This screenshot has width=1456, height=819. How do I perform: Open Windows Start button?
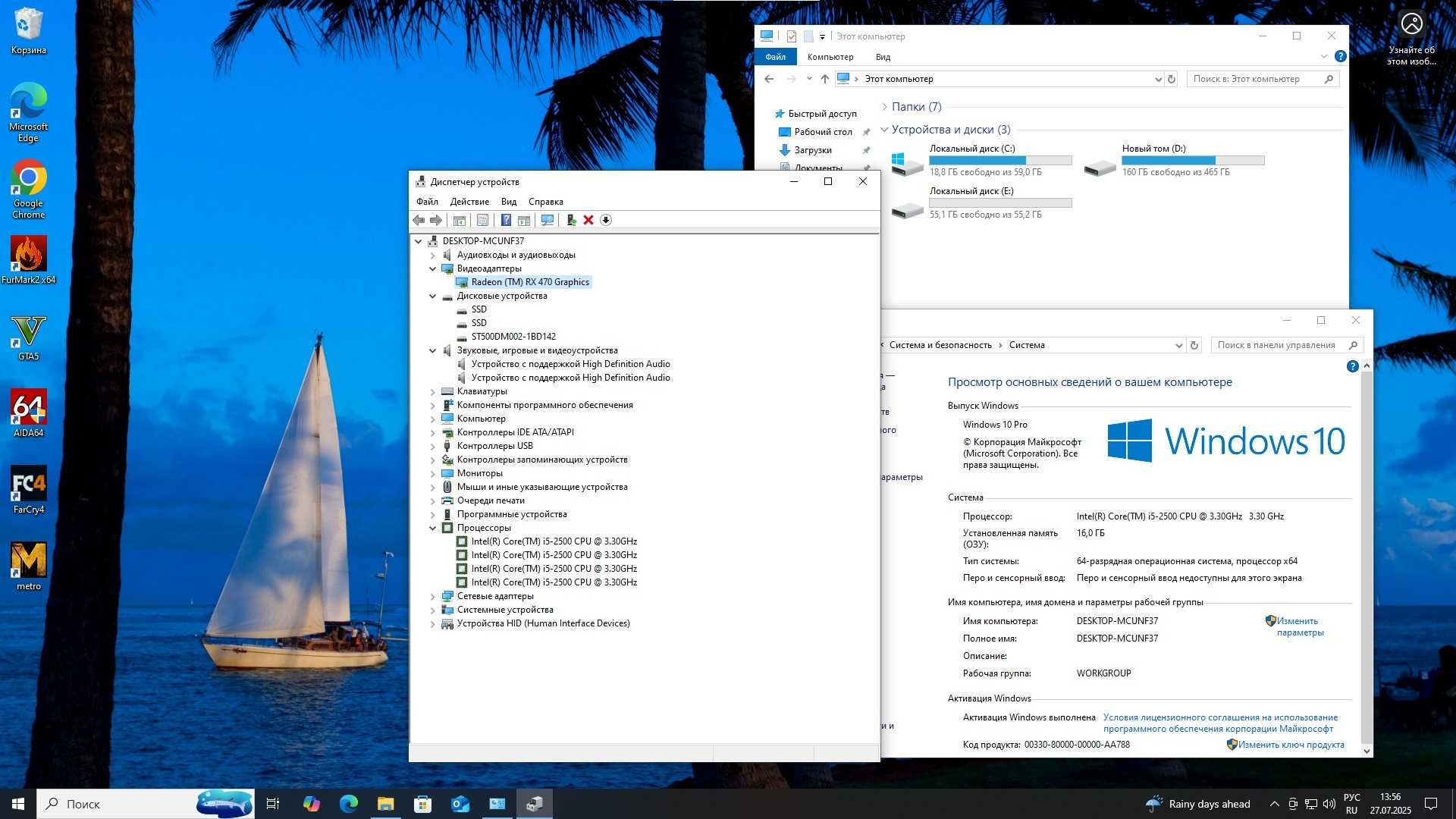click(18, 804)
